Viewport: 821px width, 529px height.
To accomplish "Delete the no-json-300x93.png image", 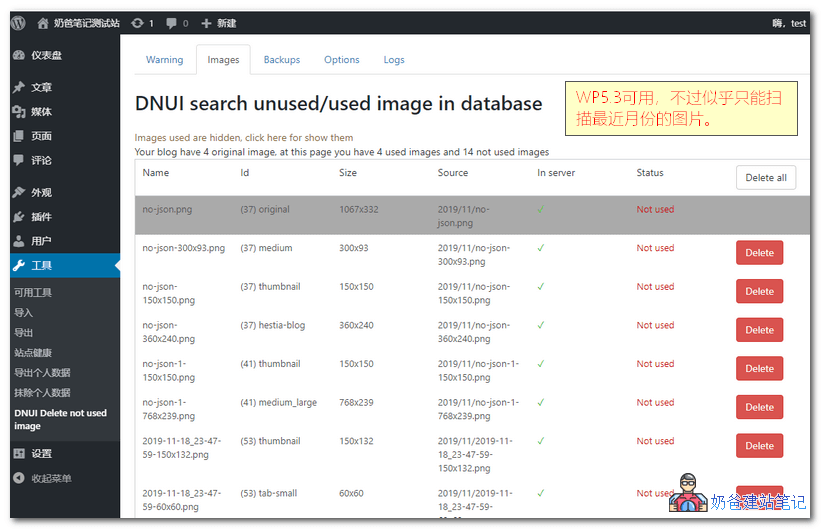I will point(759,253).
